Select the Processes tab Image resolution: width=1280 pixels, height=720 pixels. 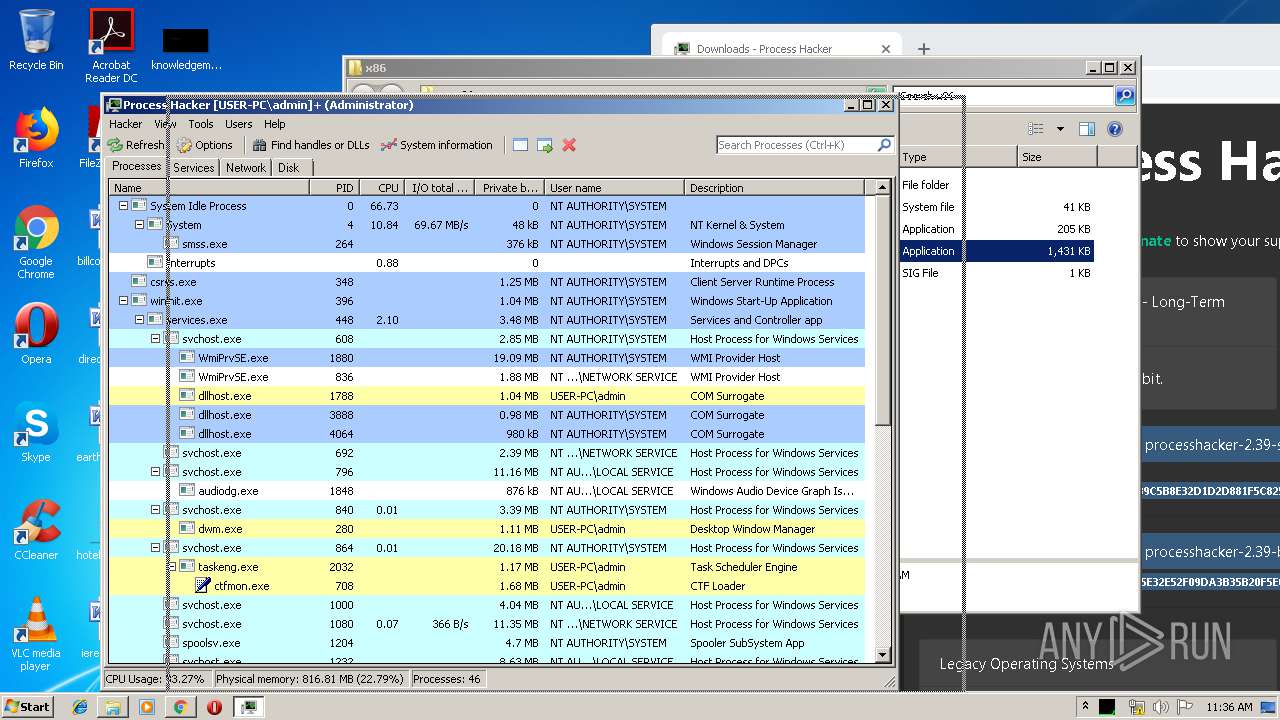136,167
